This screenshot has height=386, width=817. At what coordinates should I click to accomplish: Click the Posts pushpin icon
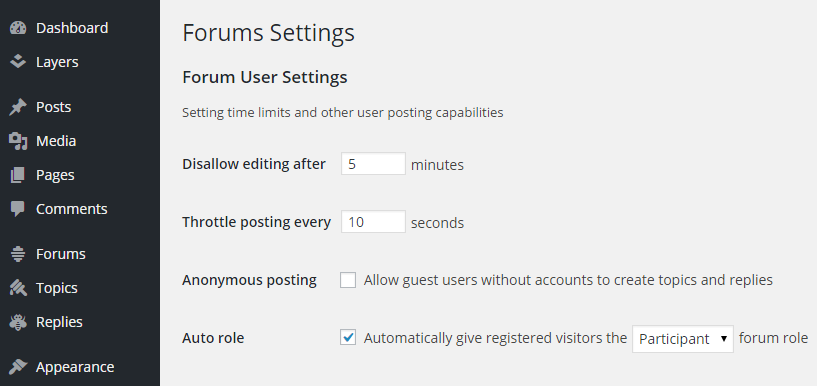pos(18,107)
